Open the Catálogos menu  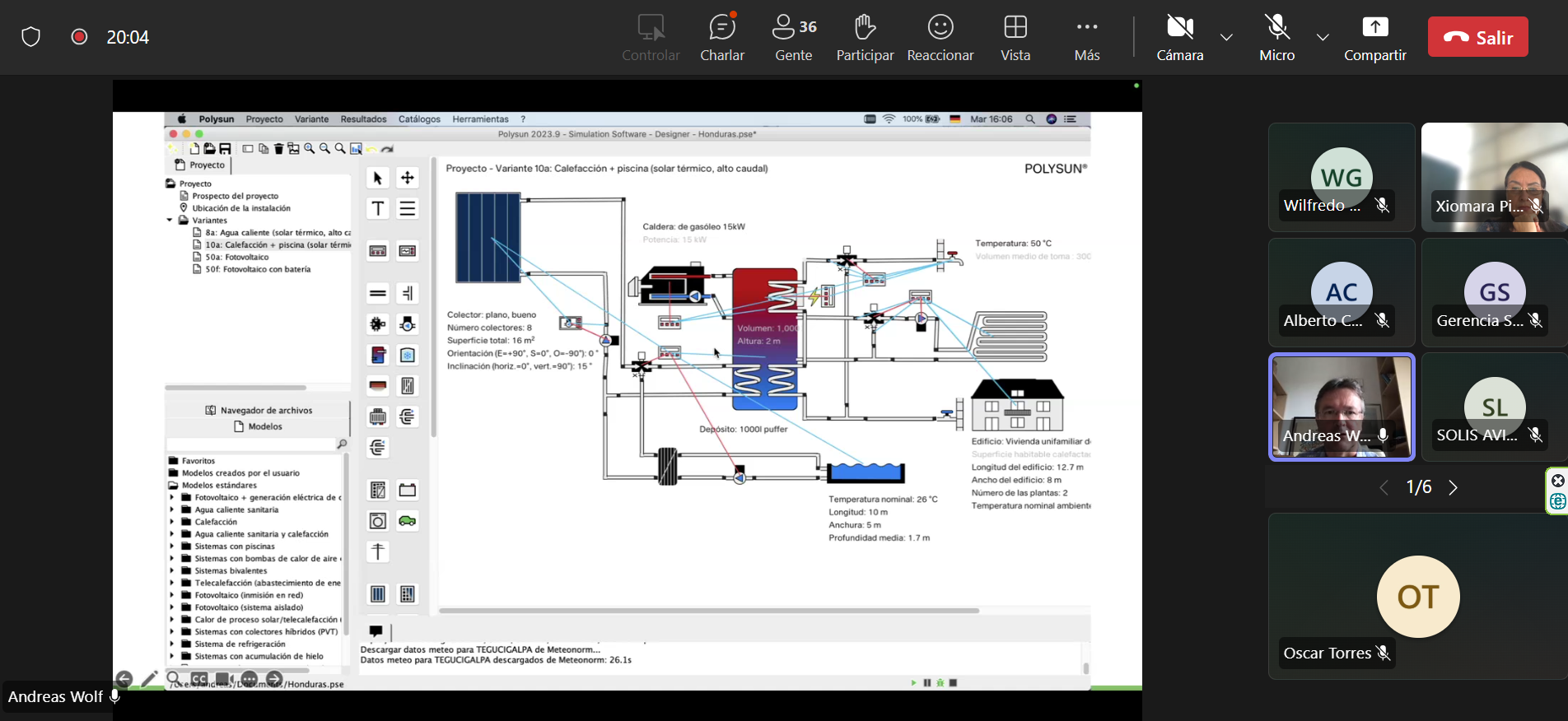(x=419, y=119)
